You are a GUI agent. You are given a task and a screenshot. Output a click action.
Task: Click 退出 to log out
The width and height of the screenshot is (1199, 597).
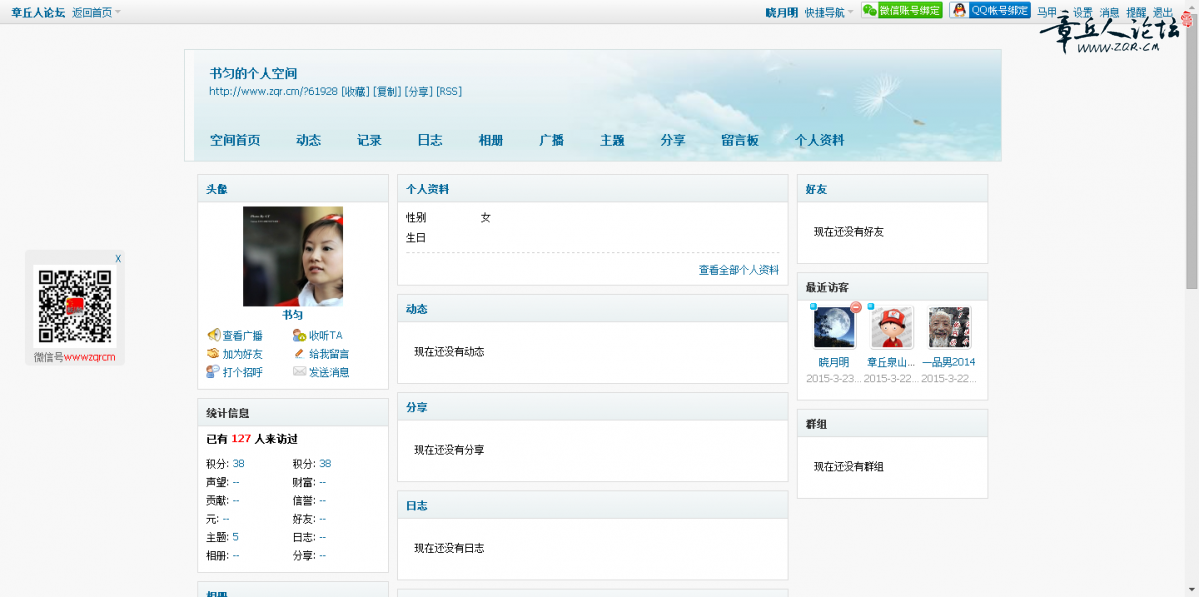[1163, 12]
